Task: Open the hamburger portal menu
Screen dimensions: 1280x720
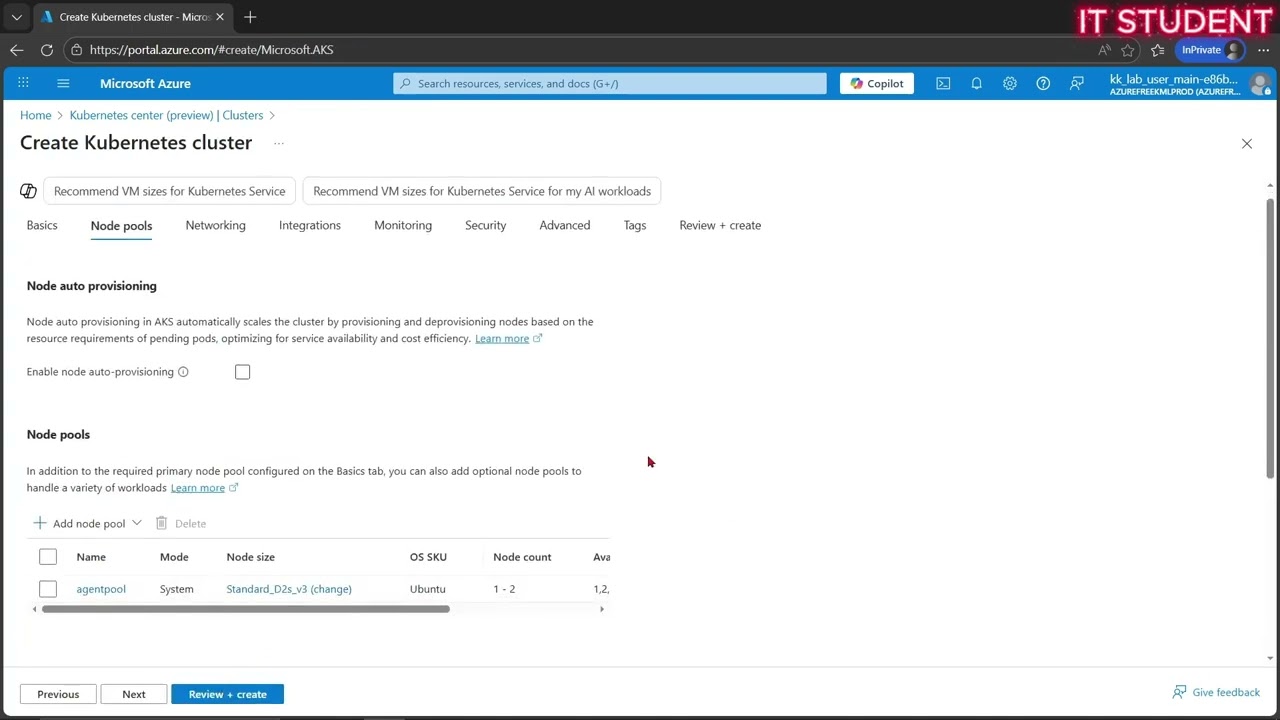Action: [x=63, y=83]
